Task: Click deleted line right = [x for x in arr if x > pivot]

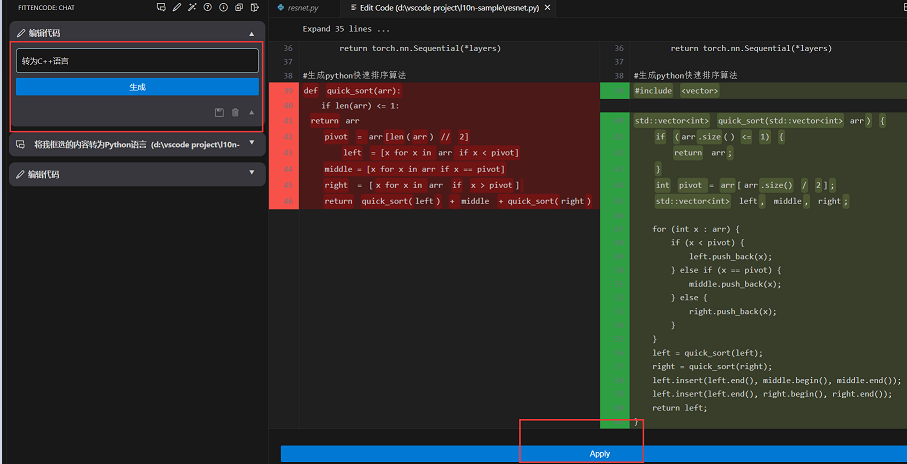Action: (422, 185)
